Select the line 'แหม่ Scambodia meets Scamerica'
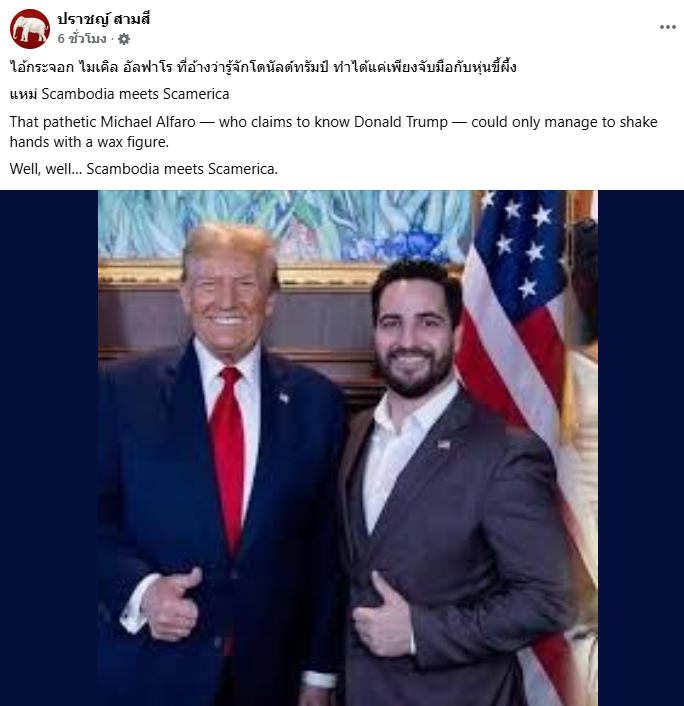The width and height of the screenshot is (684, 706). coord(119,94)
